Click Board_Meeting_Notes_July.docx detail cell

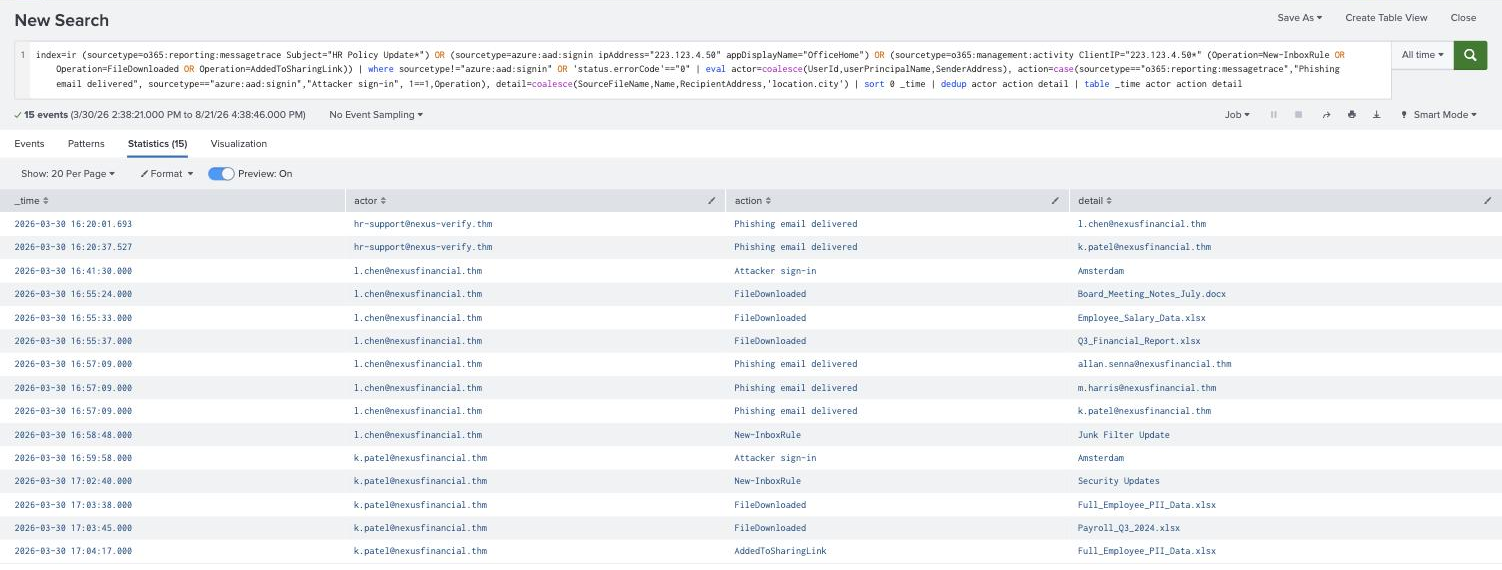coord(1152,294)
